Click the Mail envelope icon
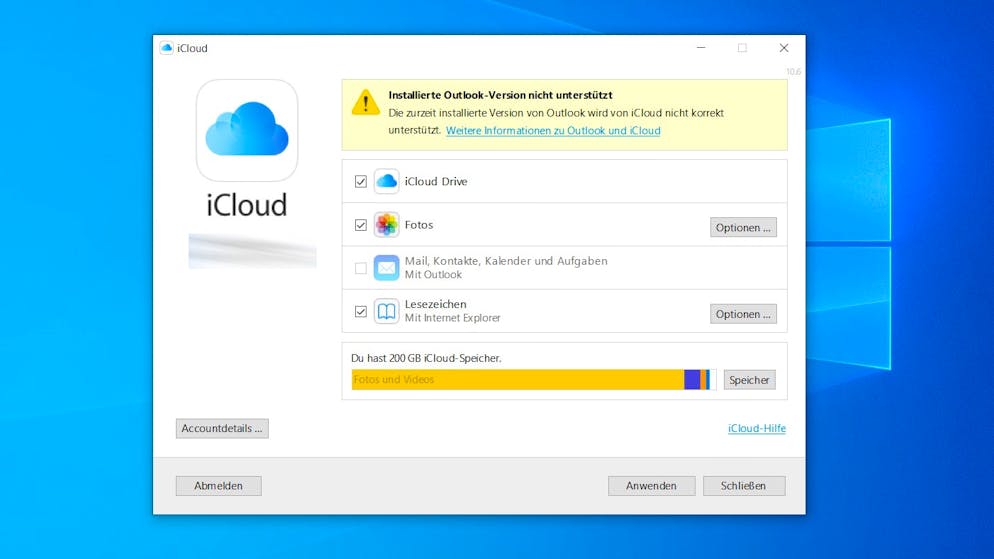 pyautogui.click(x=386, y=268)
